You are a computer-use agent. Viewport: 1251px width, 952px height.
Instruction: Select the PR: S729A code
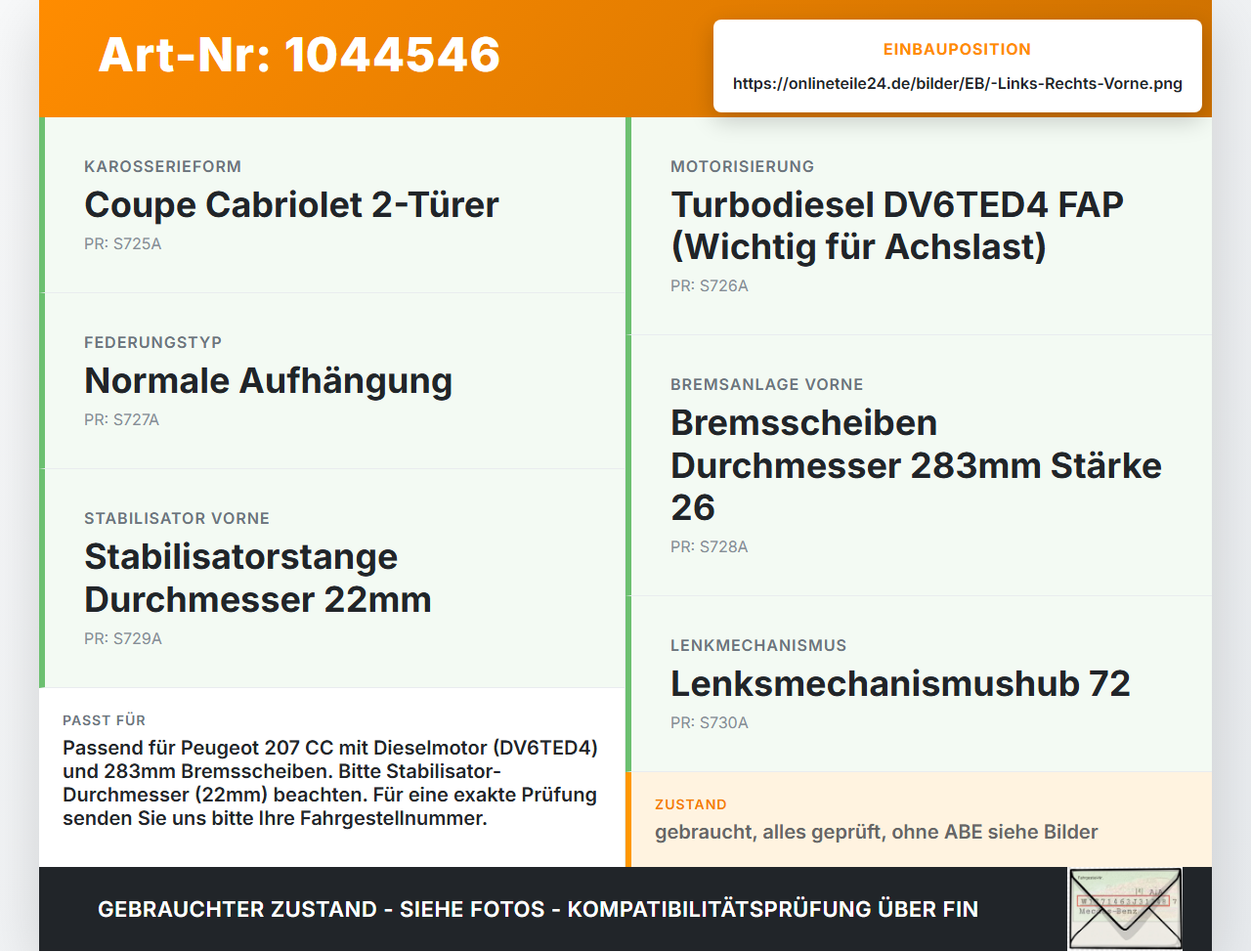(123, 638)
